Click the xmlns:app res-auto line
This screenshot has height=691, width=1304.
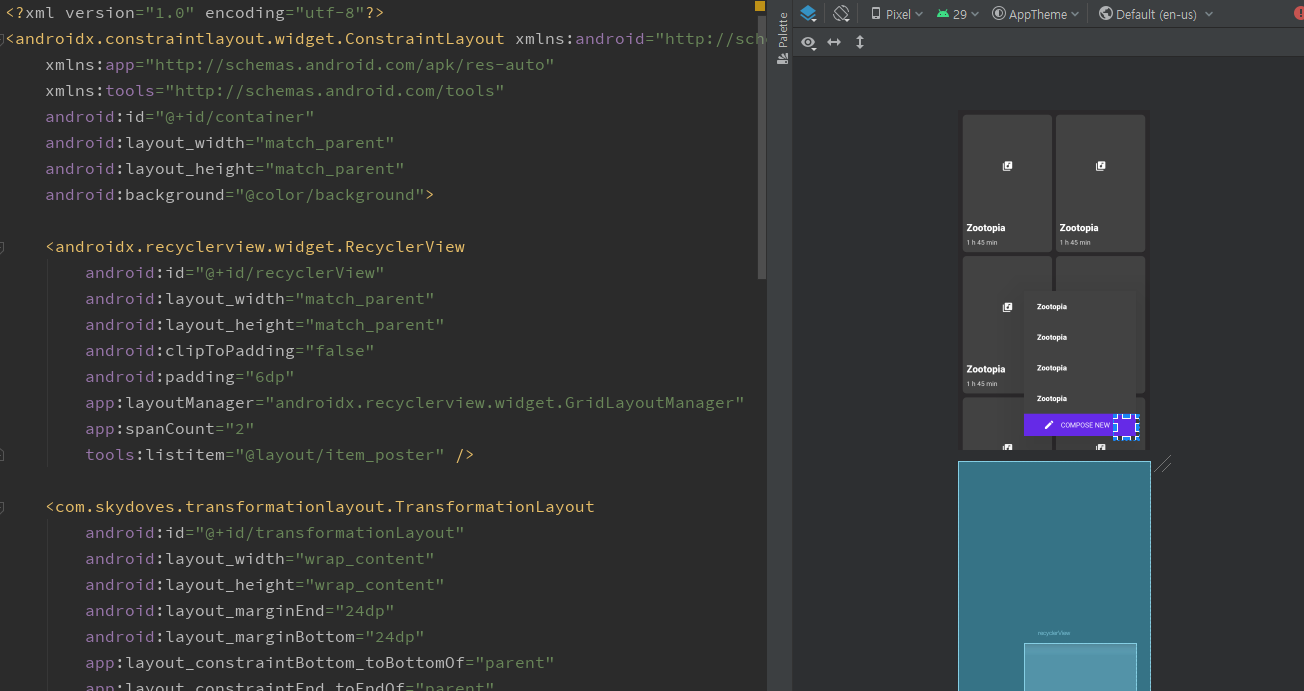[x=300, y=65]
